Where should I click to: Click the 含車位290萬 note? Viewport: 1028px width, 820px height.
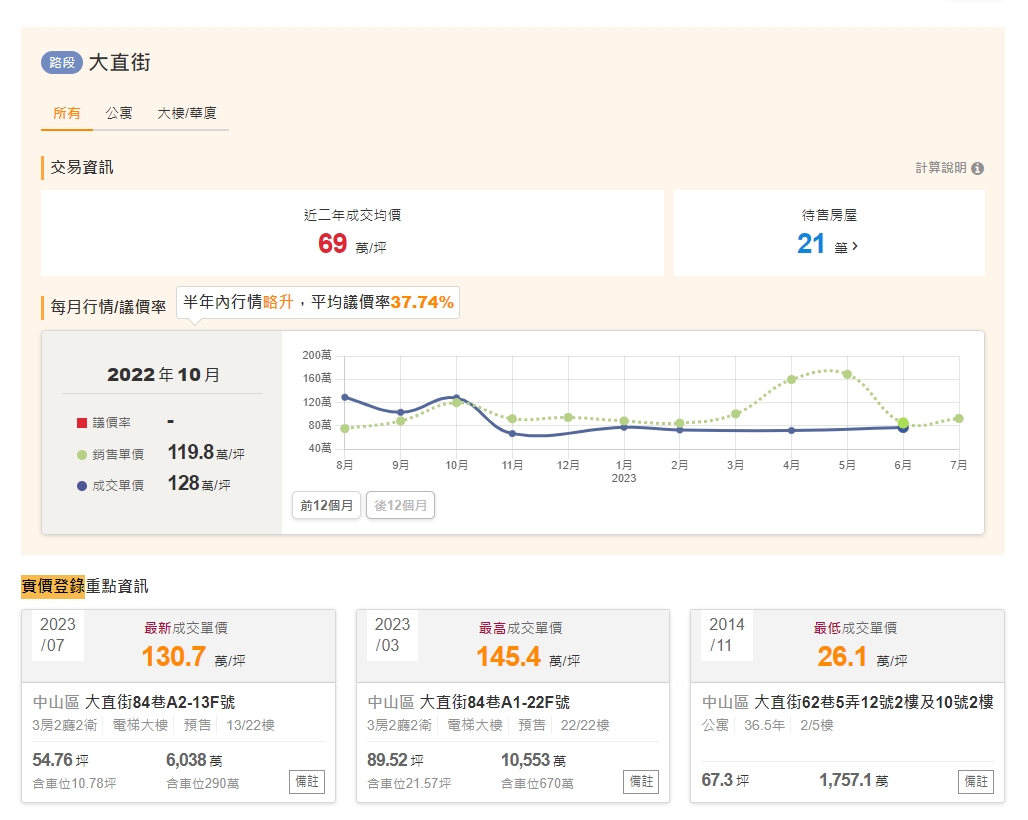click(x=203, y=784)
